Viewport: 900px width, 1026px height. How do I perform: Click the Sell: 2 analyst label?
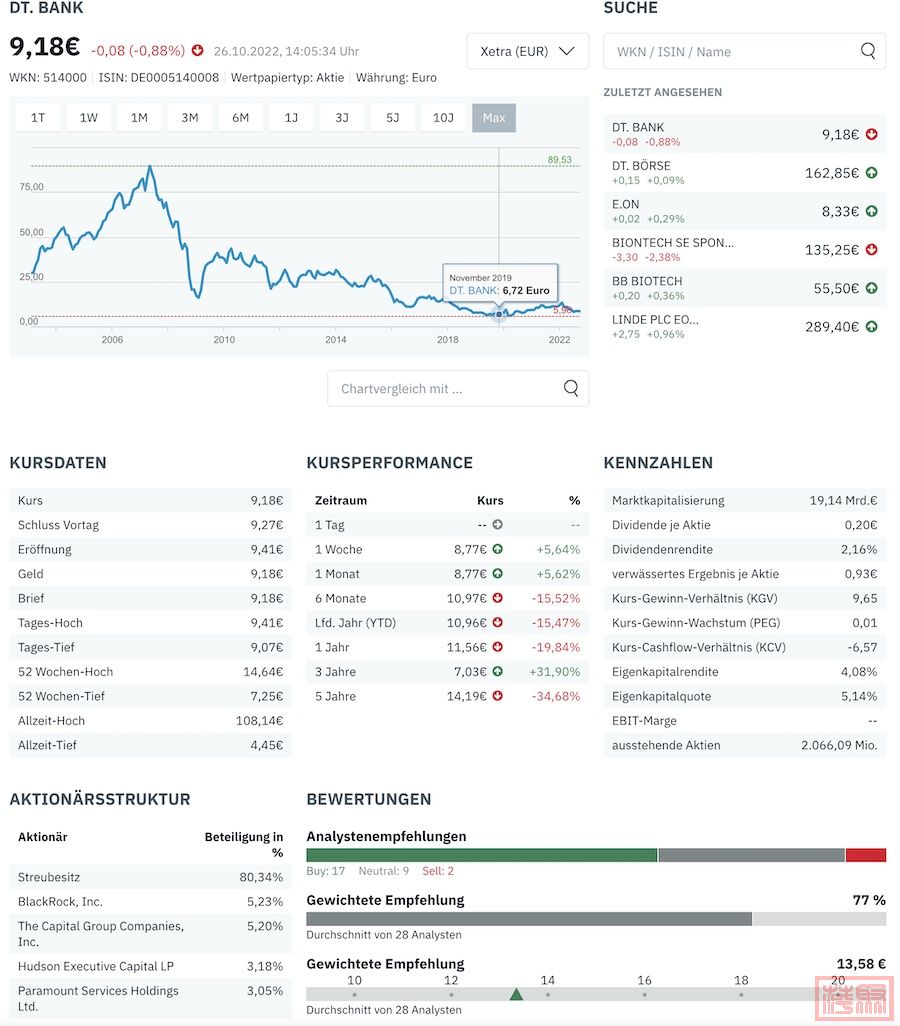coord(438,871)
